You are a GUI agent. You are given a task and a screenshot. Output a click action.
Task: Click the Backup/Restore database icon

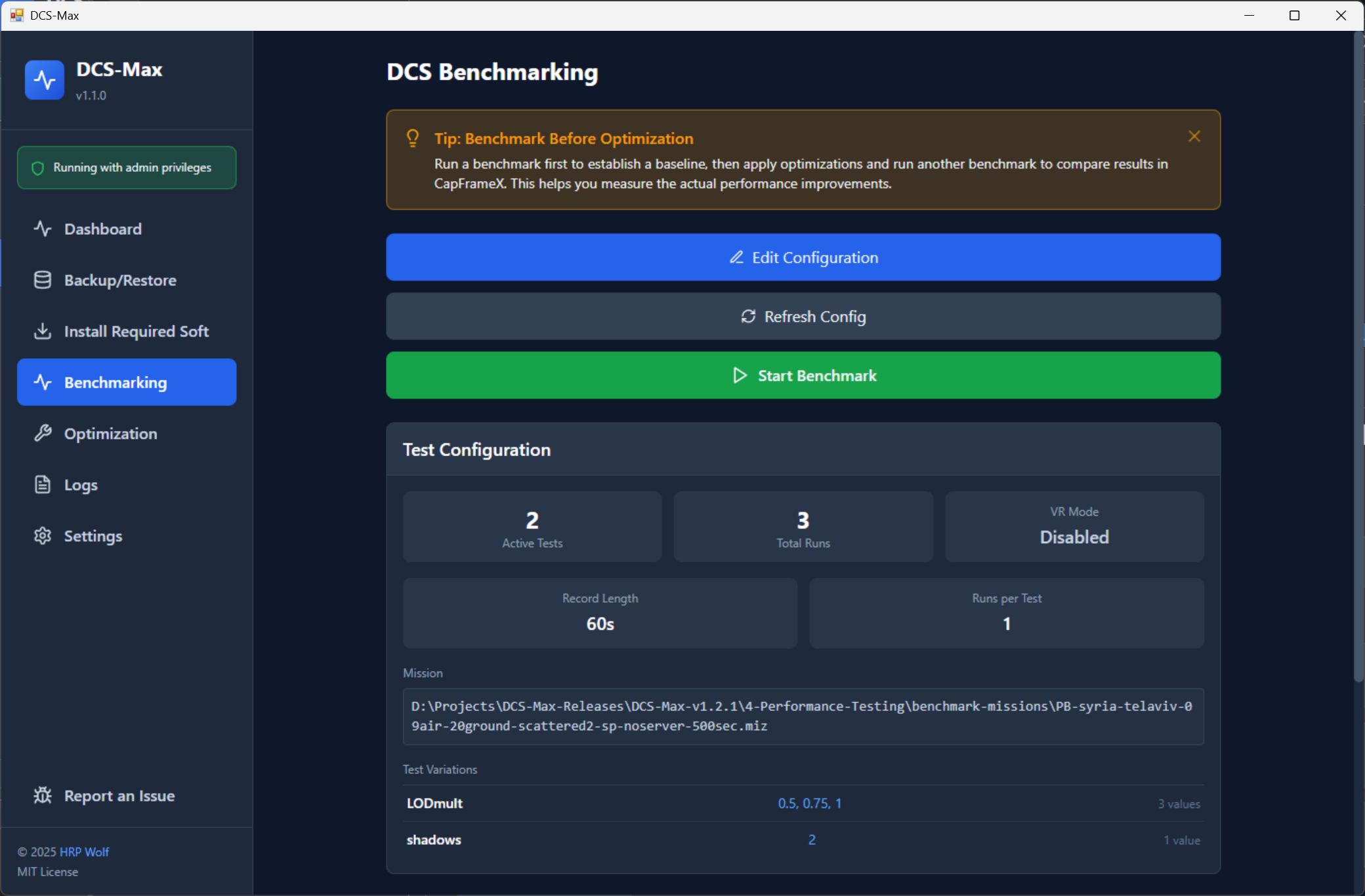43,280
